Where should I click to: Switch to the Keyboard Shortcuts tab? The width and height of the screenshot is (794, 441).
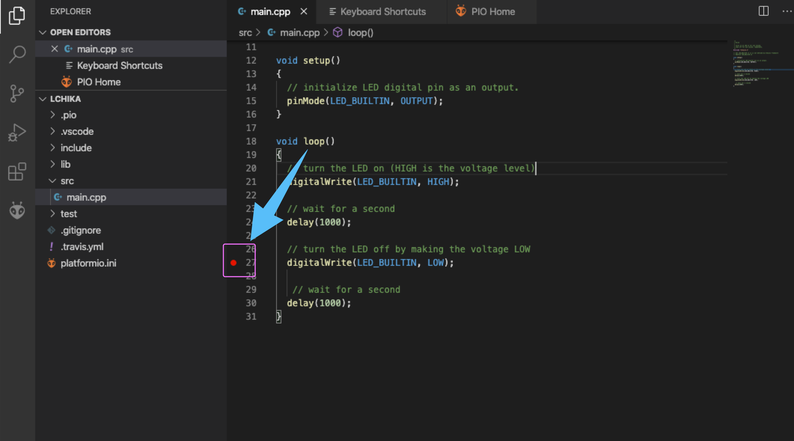(382, 12)
